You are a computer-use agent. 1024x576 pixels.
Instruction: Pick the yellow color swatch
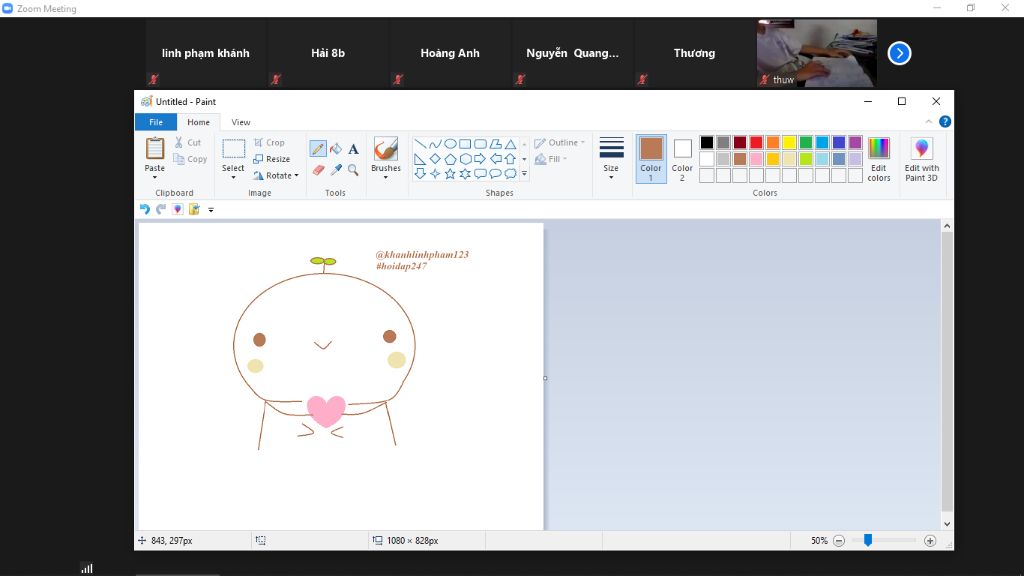(789, 142)
